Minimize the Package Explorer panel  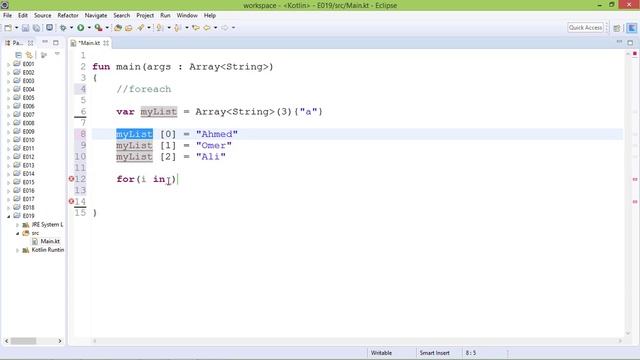pyautogui.click(x=45, y=42)
